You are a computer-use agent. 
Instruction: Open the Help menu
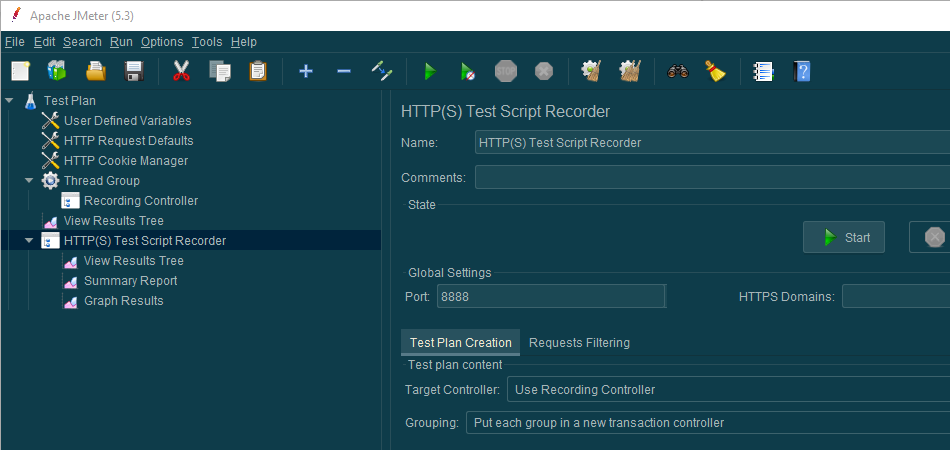(x=244, y=42)
